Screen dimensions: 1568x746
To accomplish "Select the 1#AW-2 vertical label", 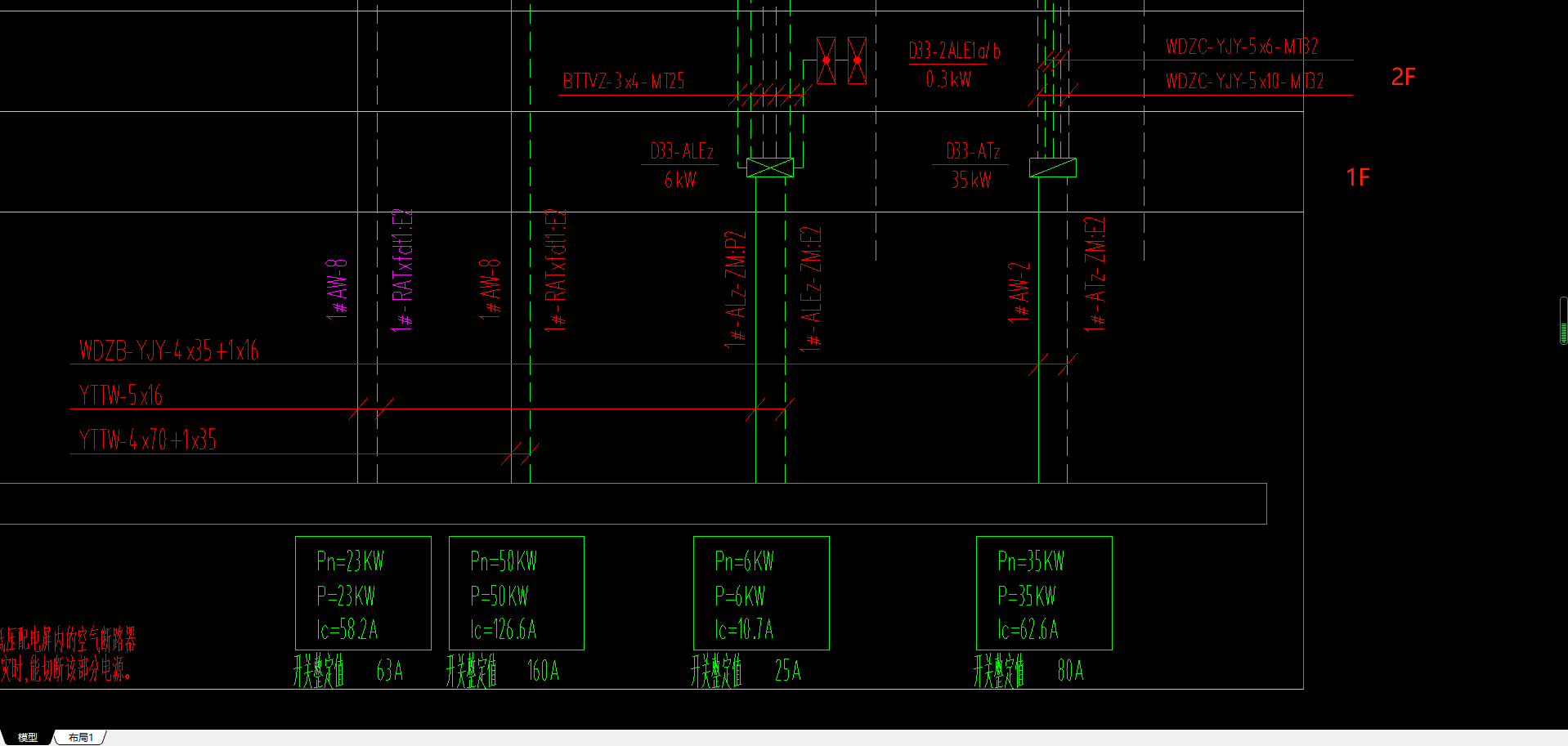I will click(x=1019, y=292).
